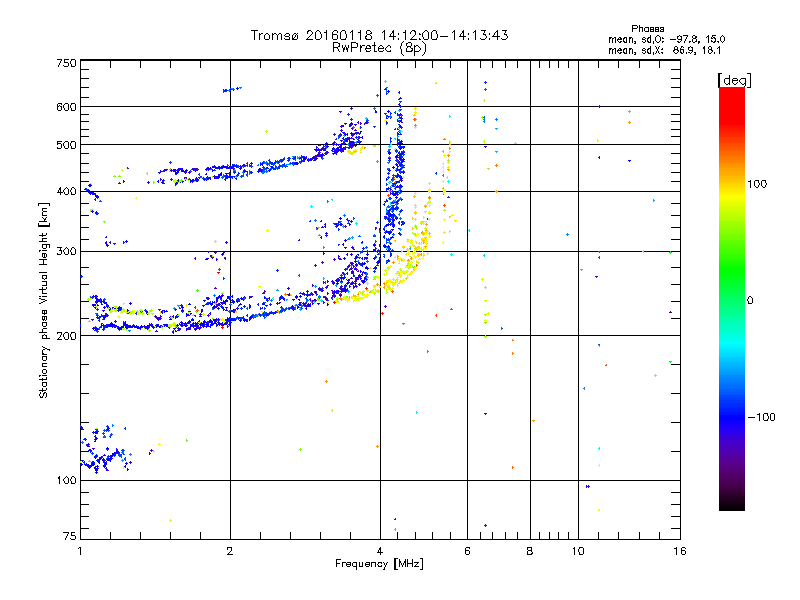Click the '[deg]' colorbar unit label
This screenshot has width=800, height=600.
coord(734,81)
